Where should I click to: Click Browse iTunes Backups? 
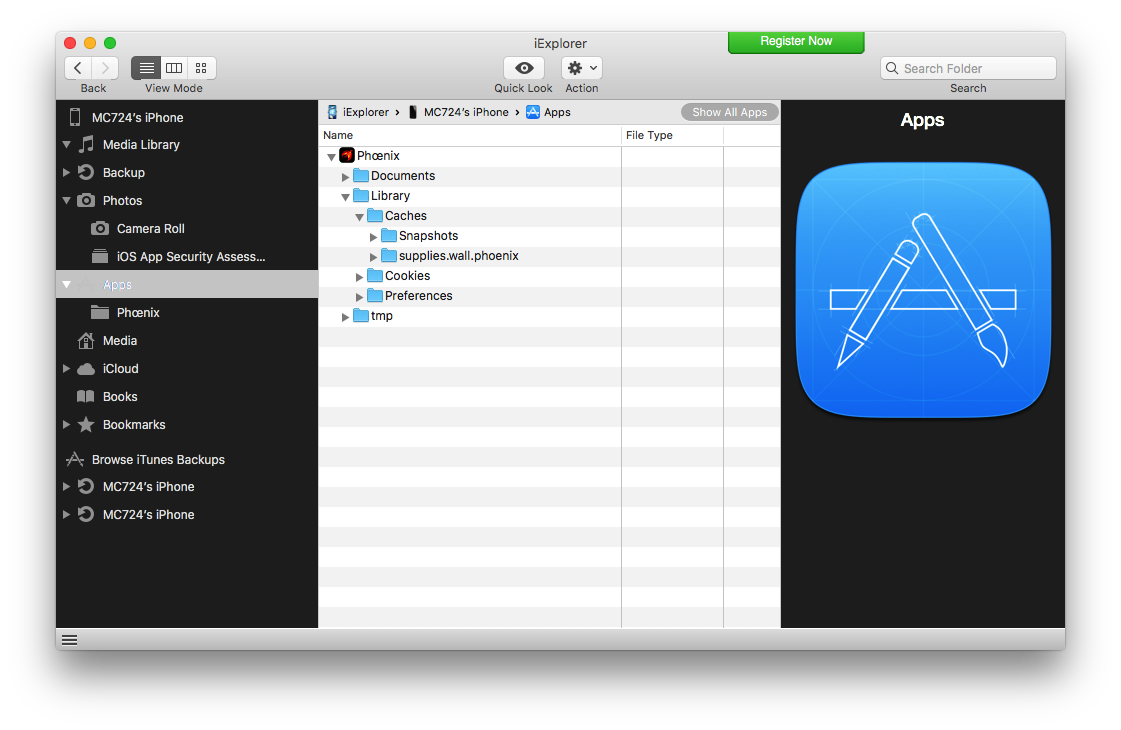point(158,460)
